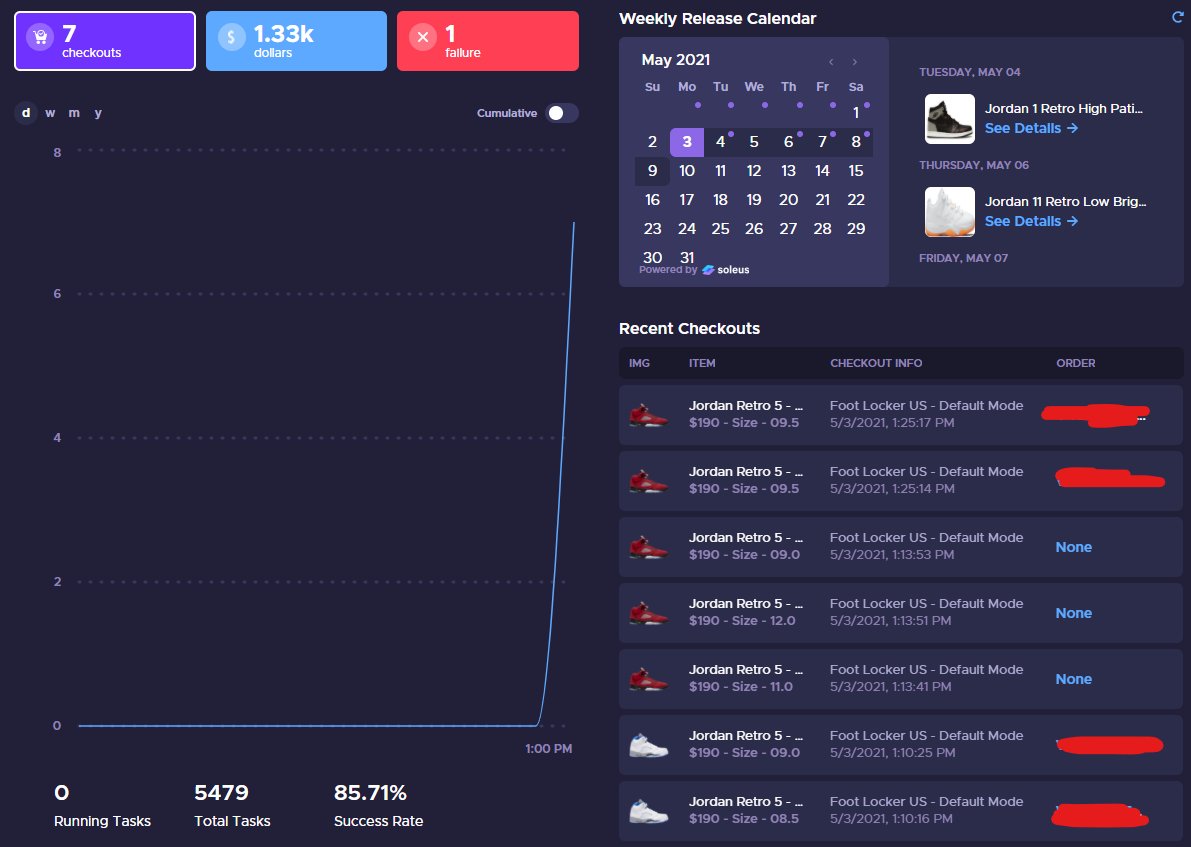This screenshot has height=847, width=1191.
Task: Go to the next month in the calendar
Action: [855, 61]
